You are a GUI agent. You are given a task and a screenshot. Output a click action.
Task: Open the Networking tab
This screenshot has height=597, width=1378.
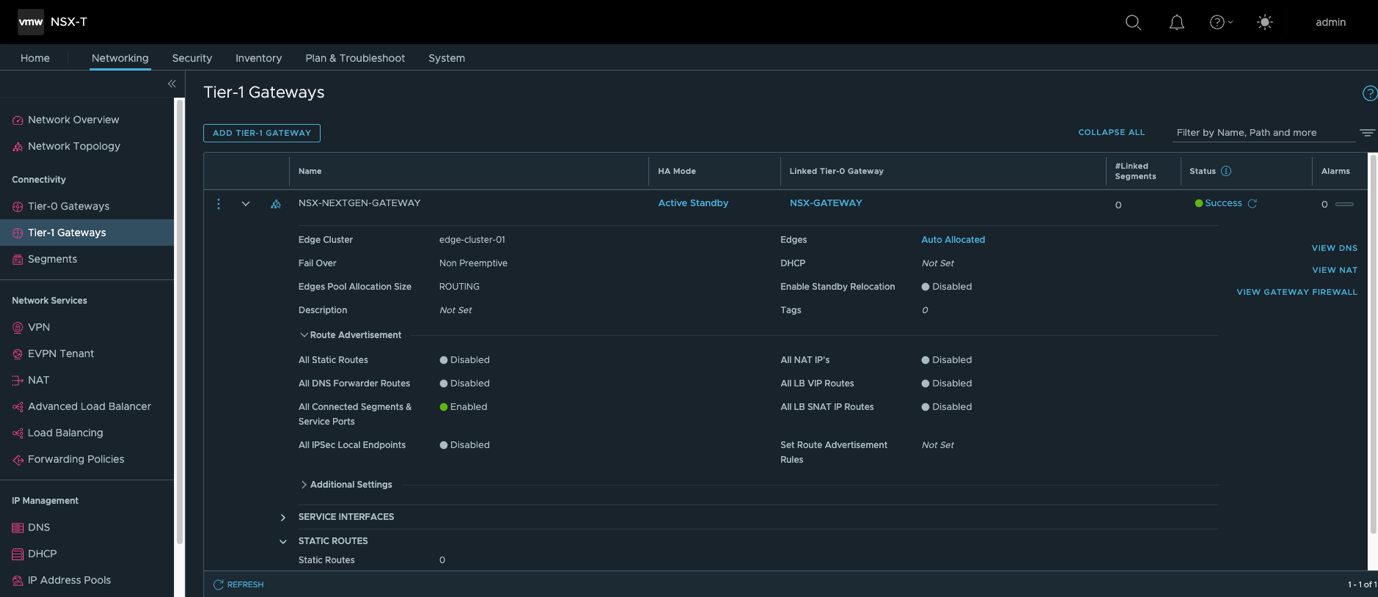(120, 58)
